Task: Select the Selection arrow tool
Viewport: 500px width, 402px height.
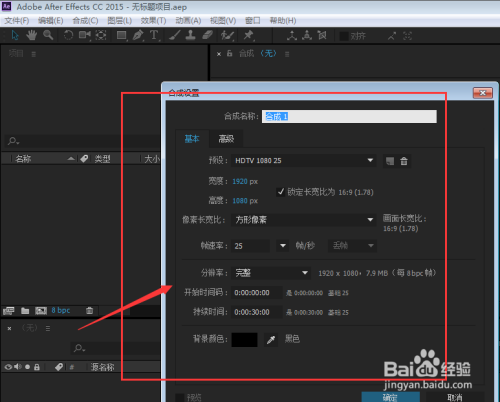Action: pos(15,35)
